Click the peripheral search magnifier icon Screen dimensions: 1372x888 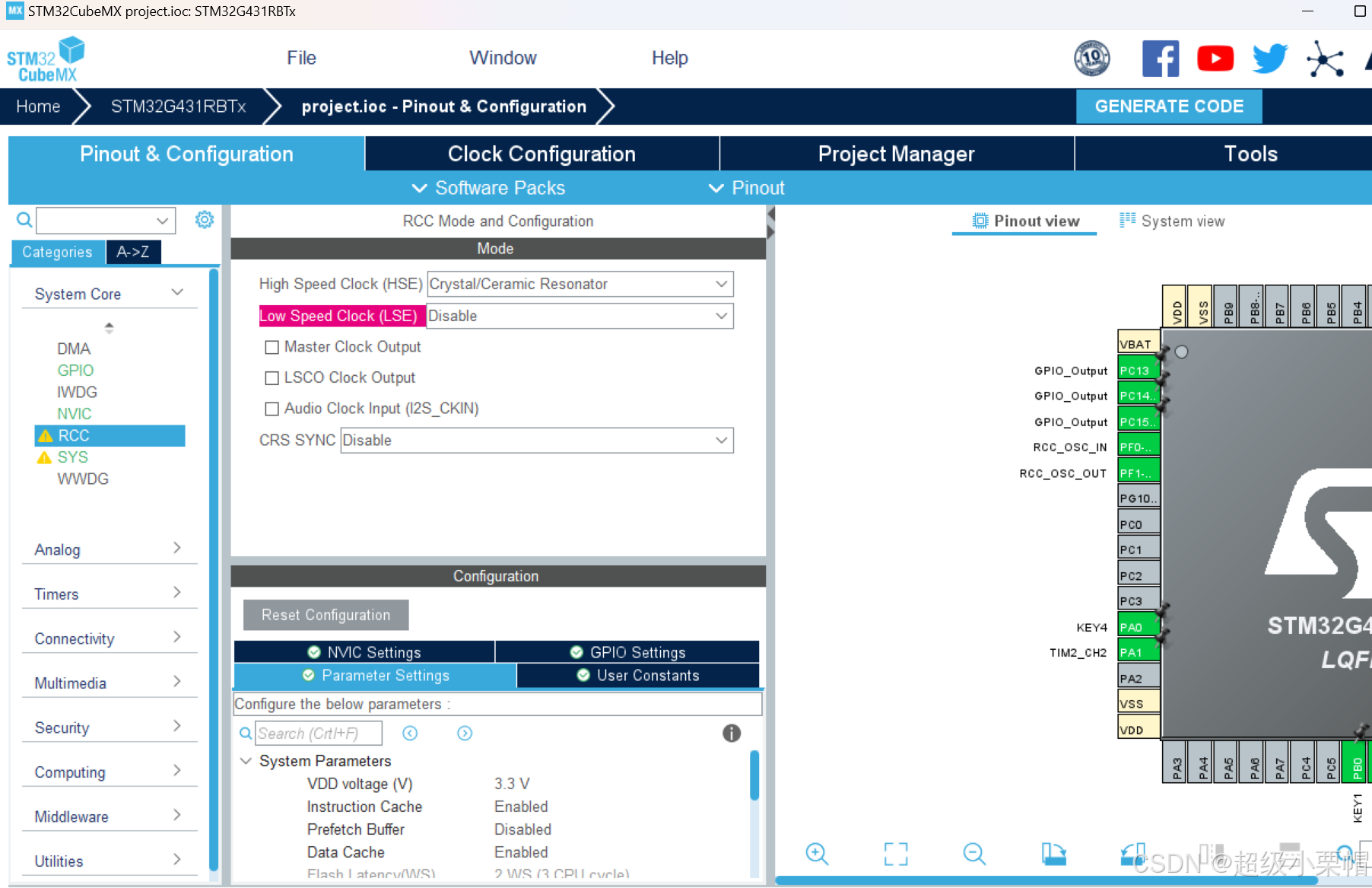tap(24, 220)
